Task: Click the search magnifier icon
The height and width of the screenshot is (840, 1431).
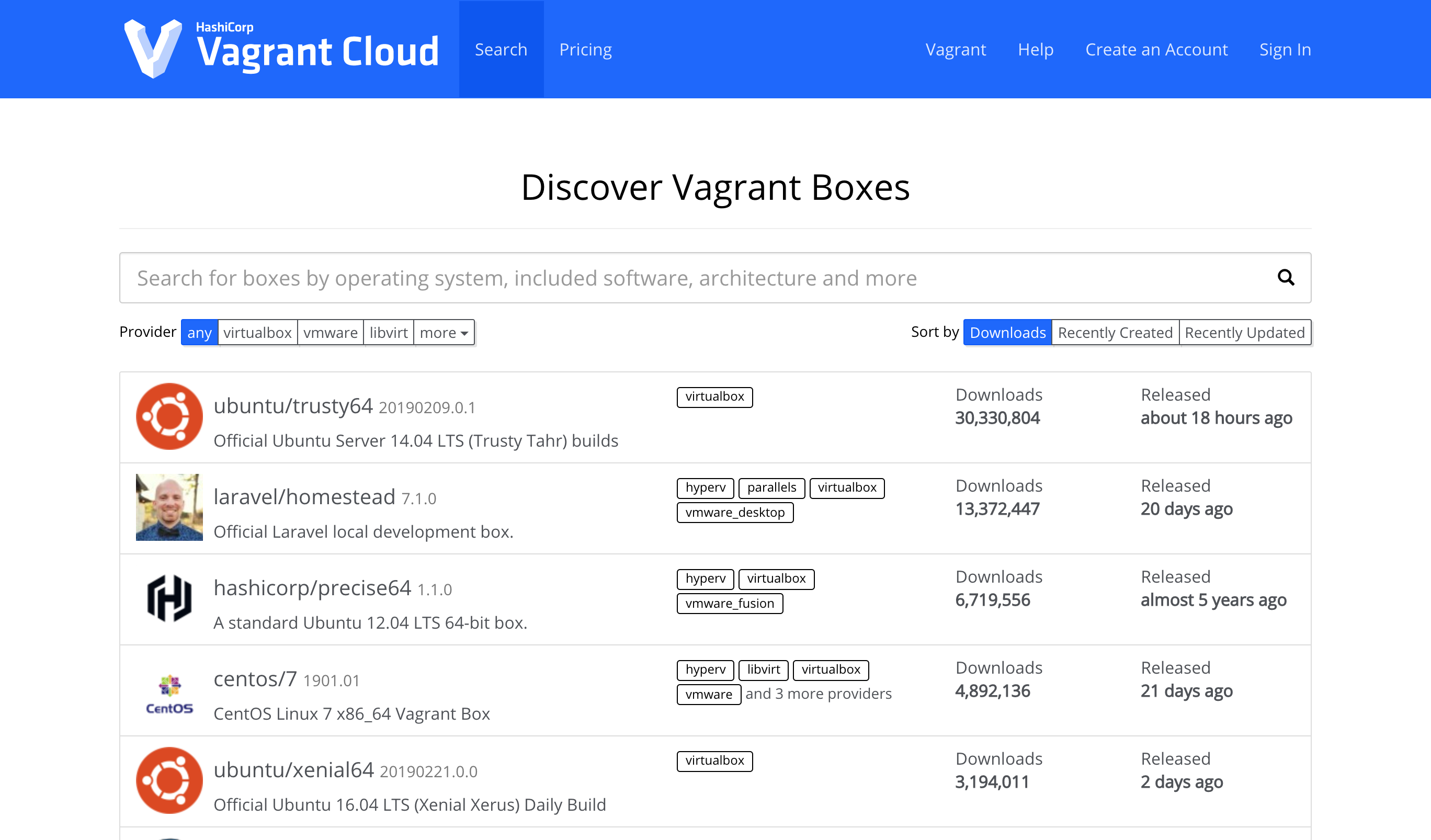Action: (1286, 278)
